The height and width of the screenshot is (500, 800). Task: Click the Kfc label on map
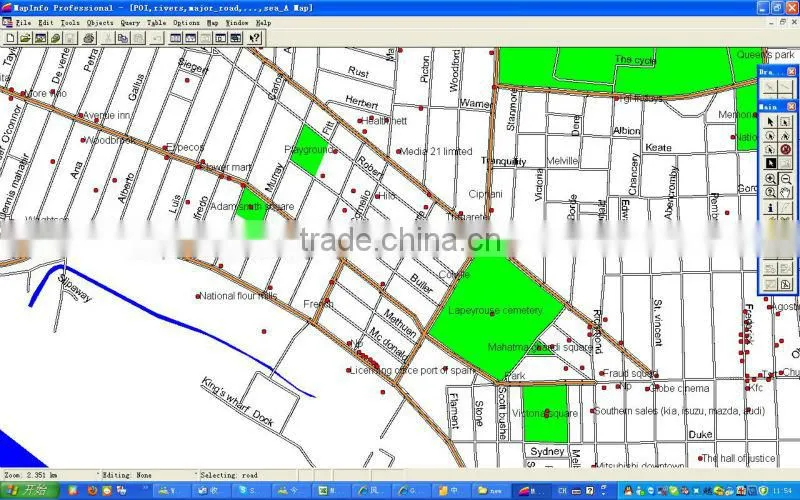(x=755, y=388)
